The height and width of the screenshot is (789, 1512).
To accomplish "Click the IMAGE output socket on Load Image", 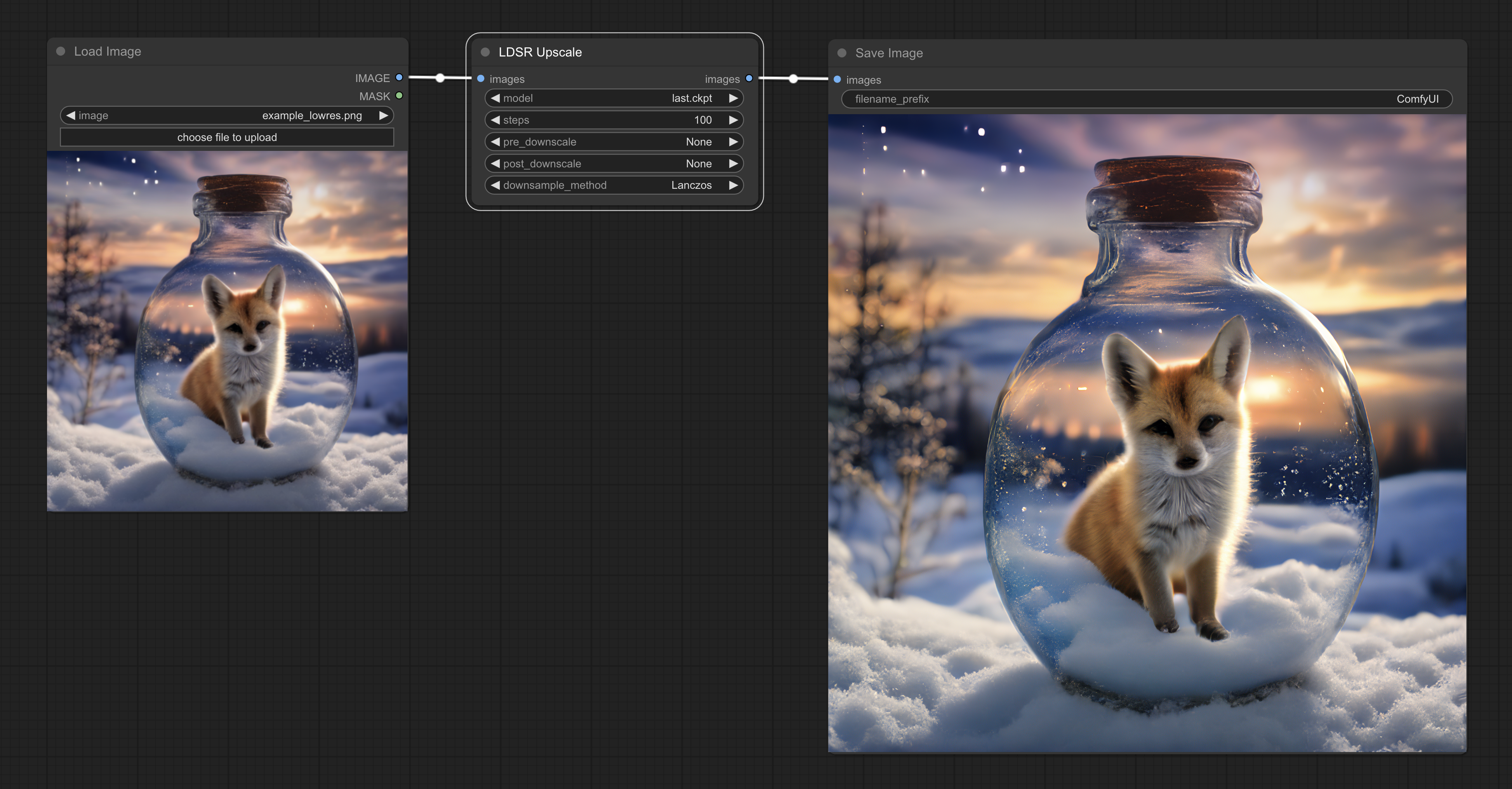I will coord(399,77).
